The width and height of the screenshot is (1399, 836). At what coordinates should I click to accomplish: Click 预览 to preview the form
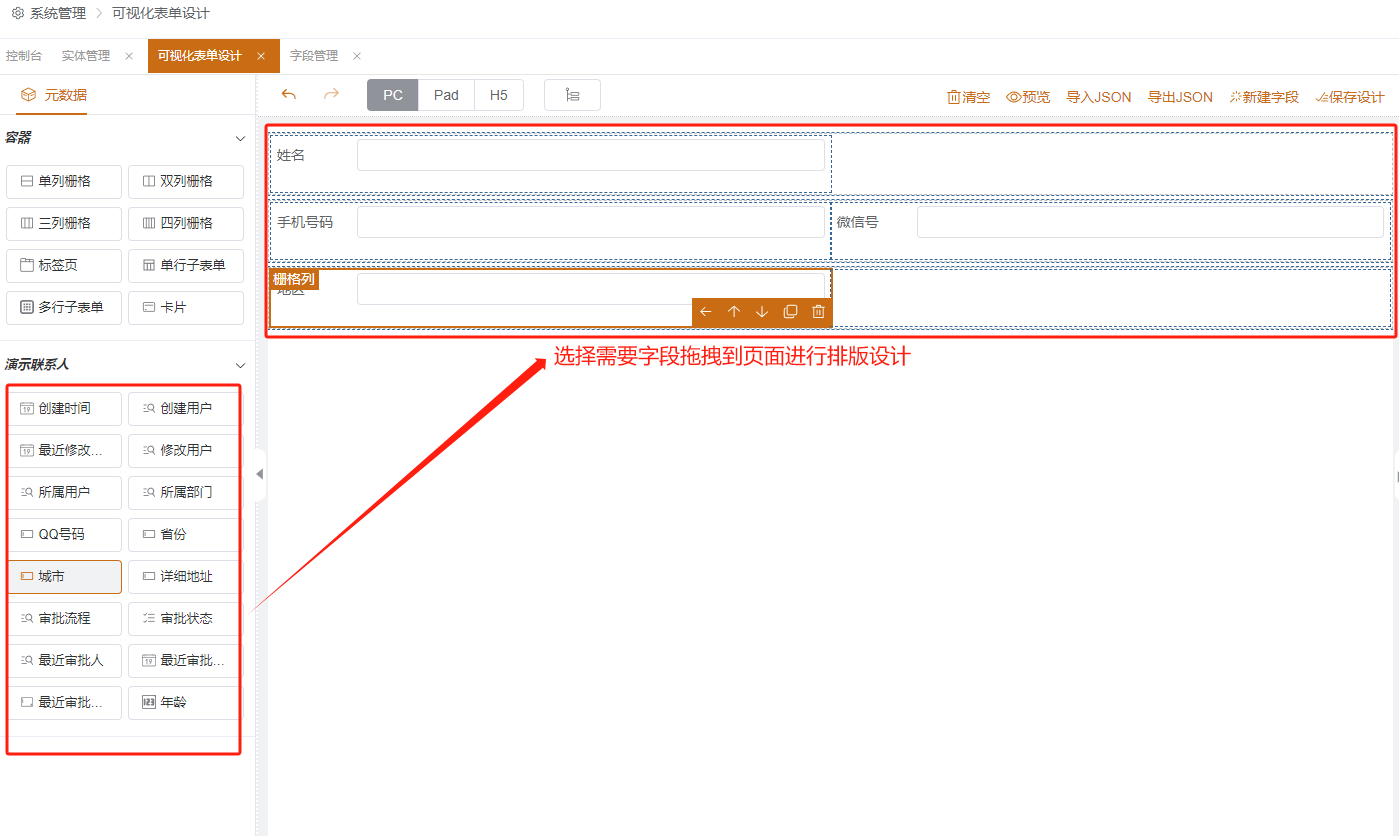click(x=1028, y=97)
